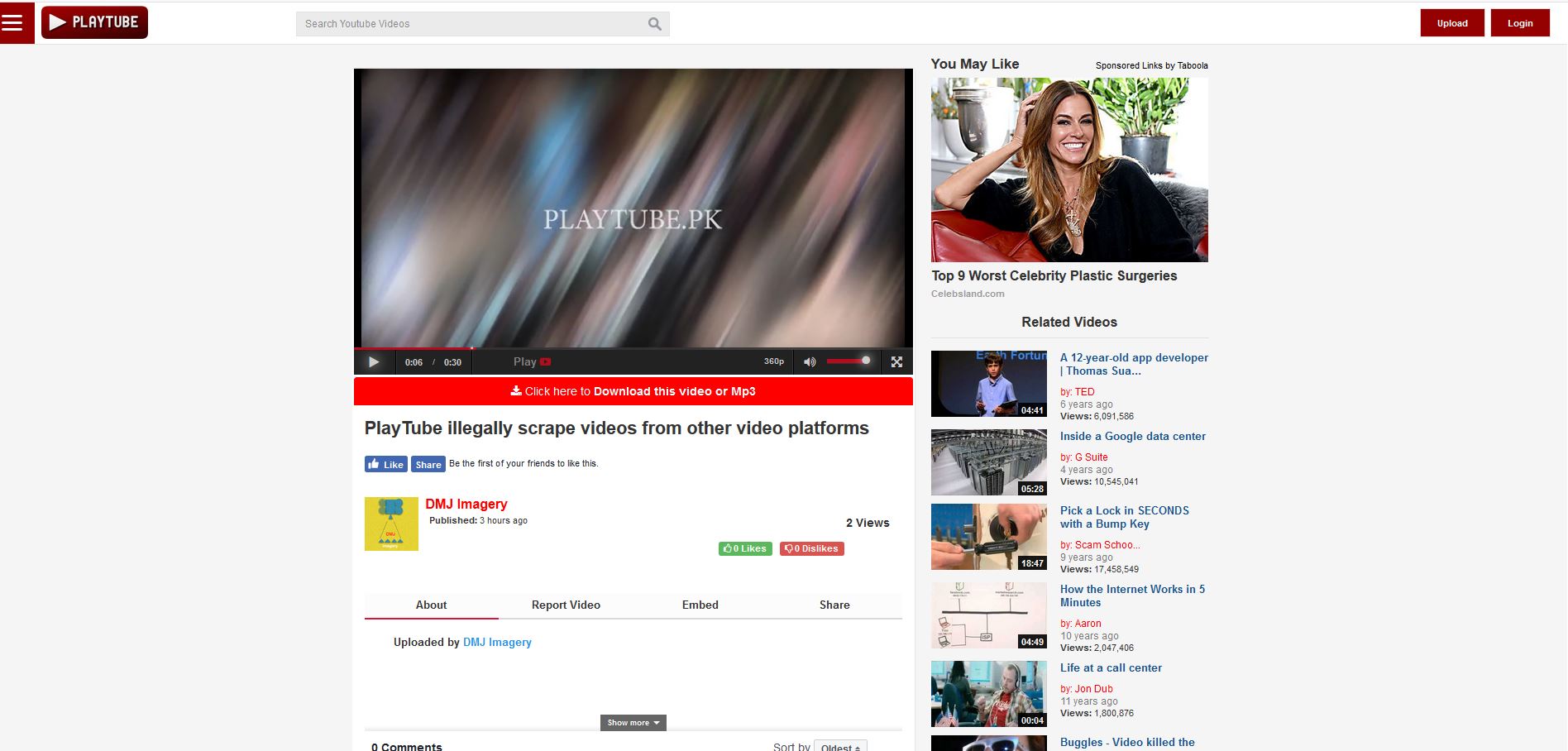The image size is (1568, 751).
Task: Click the video progress bar
Action: [x=633, y=348]
